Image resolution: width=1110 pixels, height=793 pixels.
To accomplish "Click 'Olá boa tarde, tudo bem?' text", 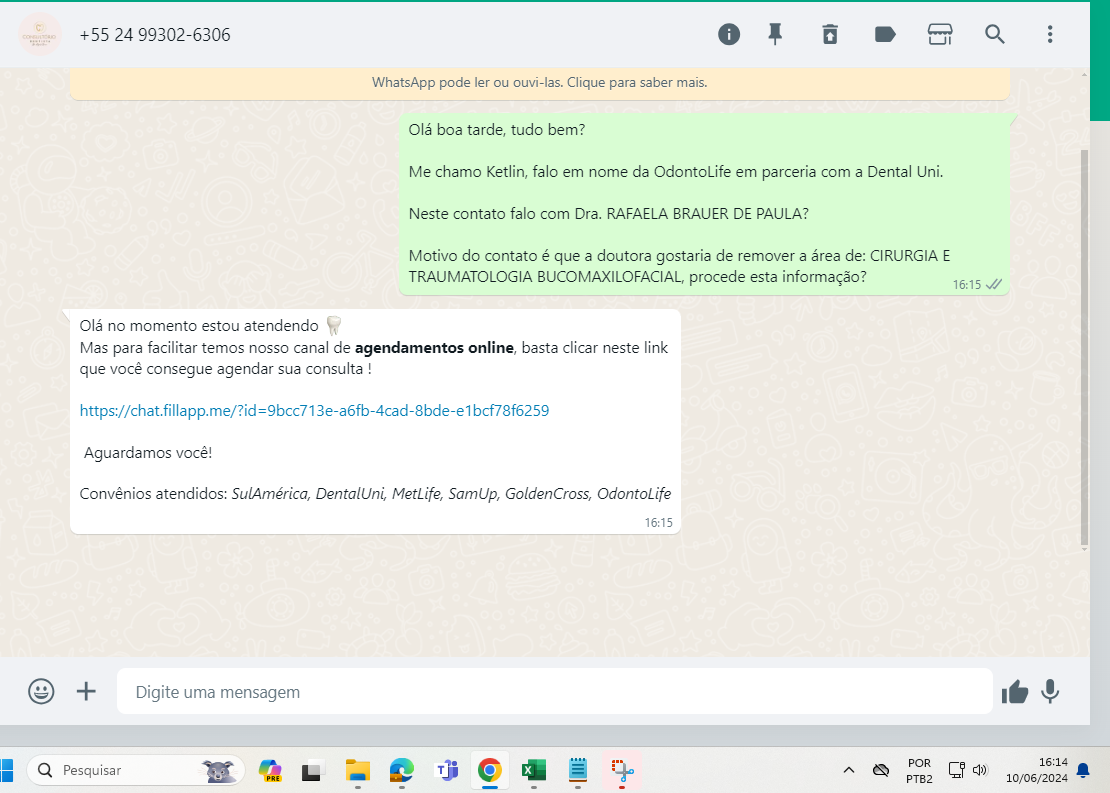I will coord(497,130).
